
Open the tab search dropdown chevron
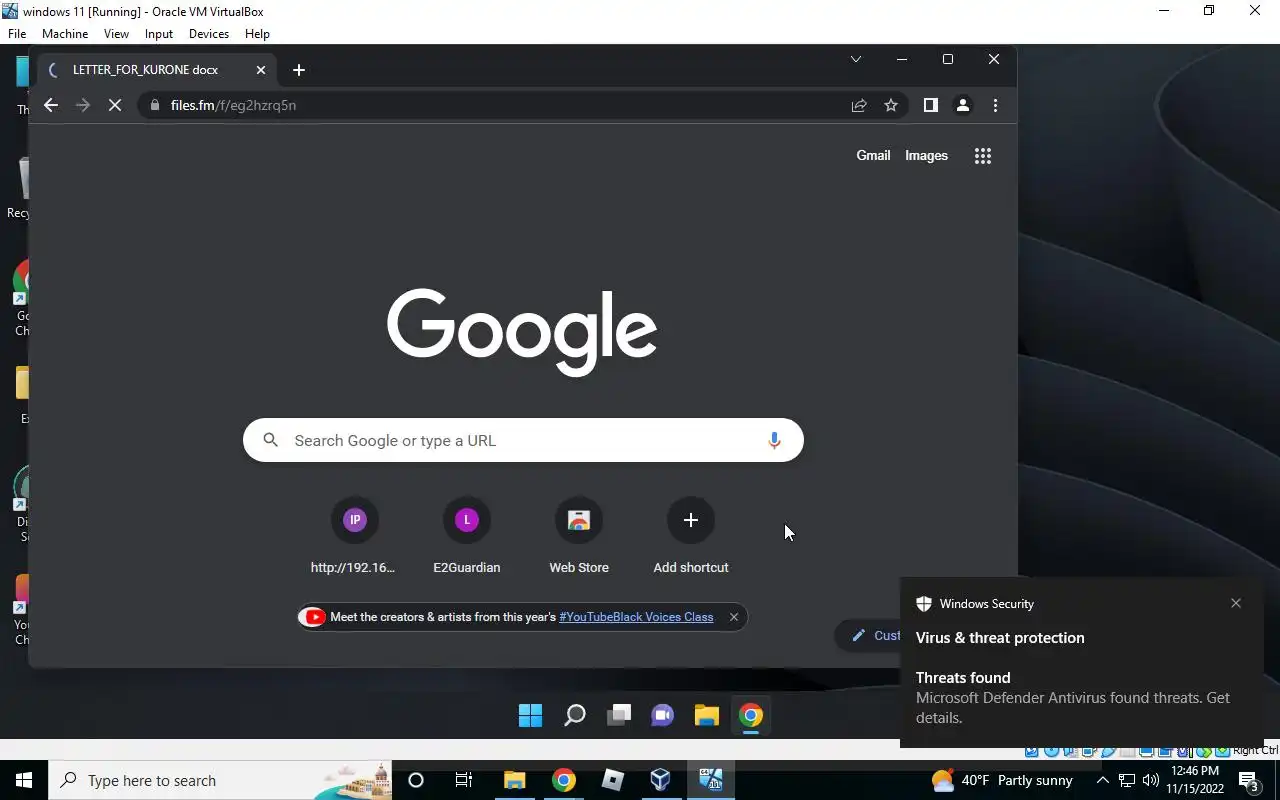pyautogui.click(x=856, y=59)
